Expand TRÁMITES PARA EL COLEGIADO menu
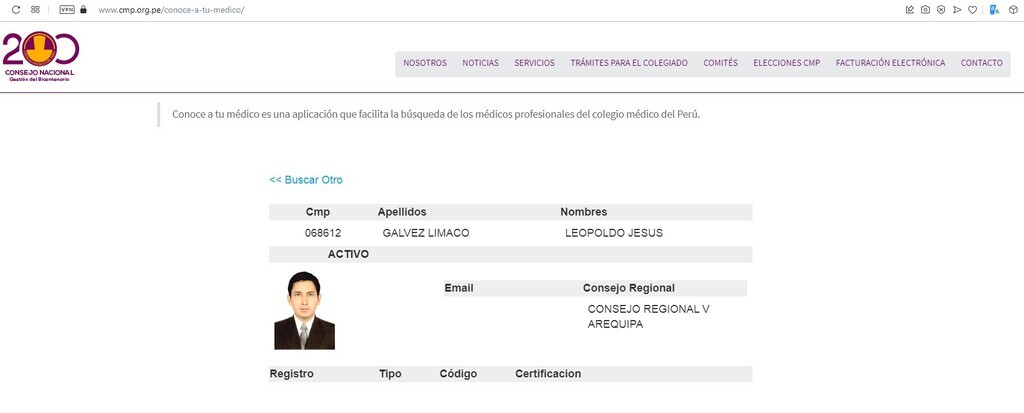This screenshot has width=1024, height=413. point(629,63)
